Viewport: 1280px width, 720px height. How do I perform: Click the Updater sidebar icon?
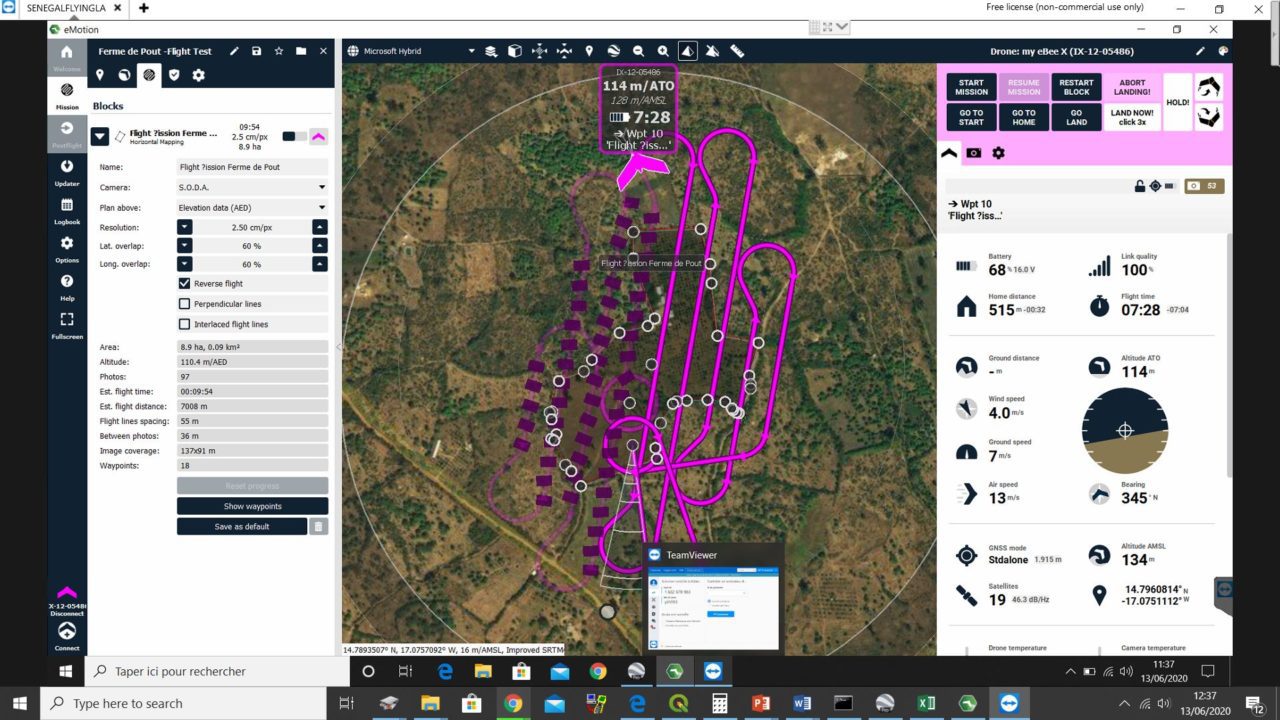point(67,172)
